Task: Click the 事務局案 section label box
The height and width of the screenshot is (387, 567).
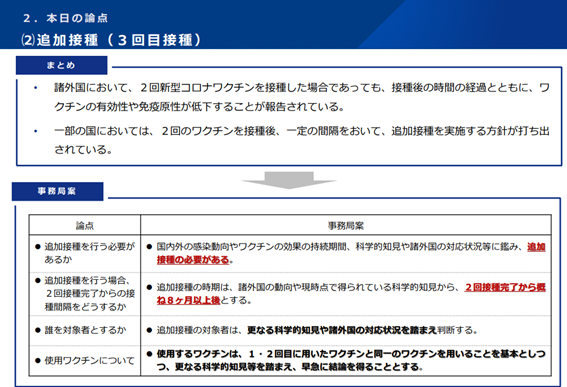Action: [57, 191]
